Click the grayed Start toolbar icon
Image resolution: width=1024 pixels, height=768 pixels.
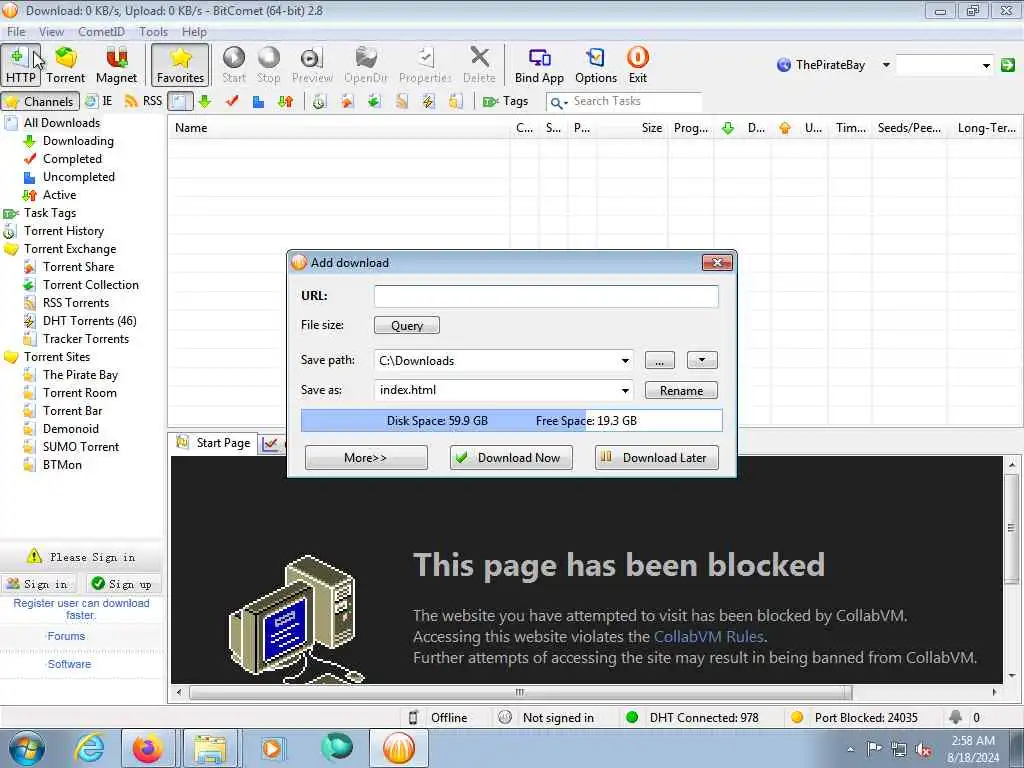[233, 65]
